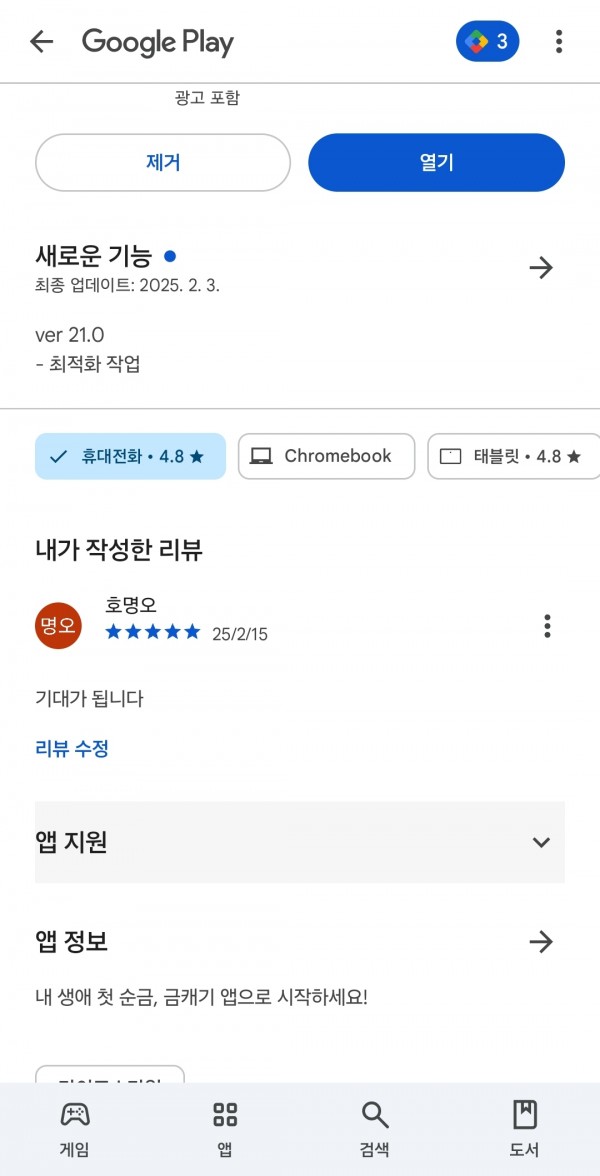Click the 리뷰 수정 link

72,748
